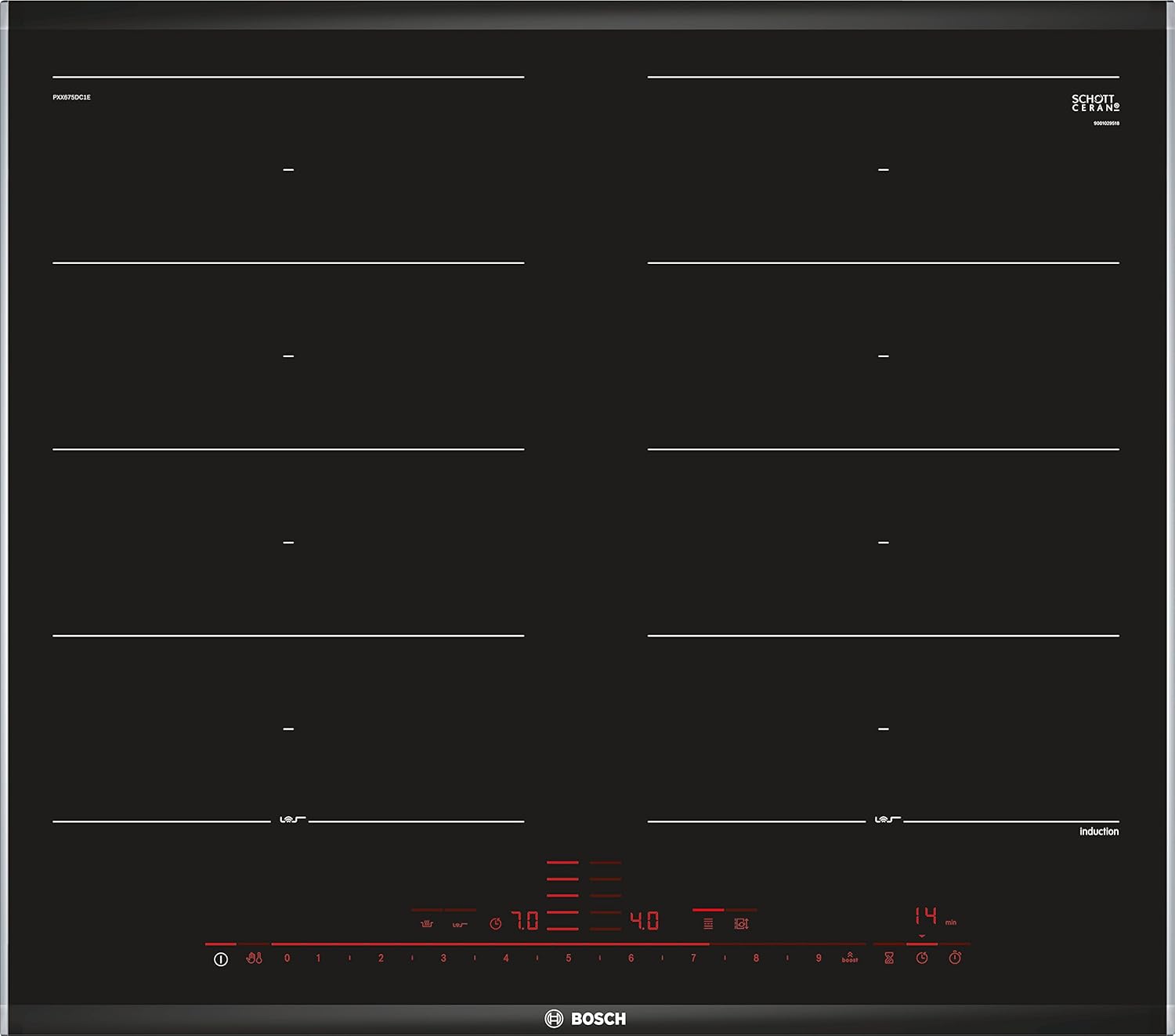This screenshot has height=1036, width=1175.
Task: Tap power level 0 to turn zone off
Action: point(287,958)
